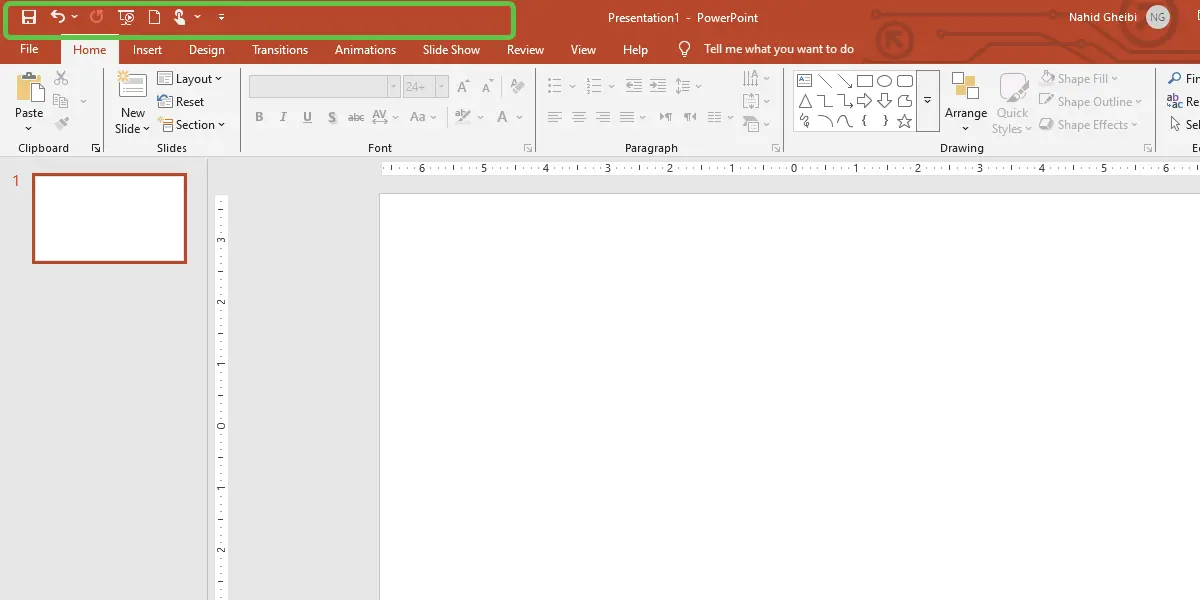
Task: Click Increase Font Size icon
Action: tap(463, 87)
